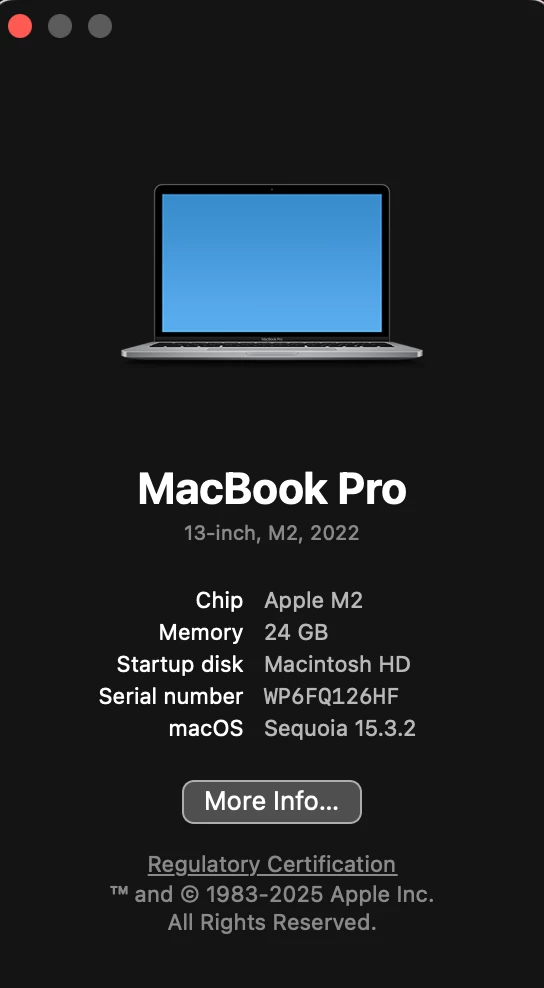
Task: Click the Serial number label
Action: (171, 696)
